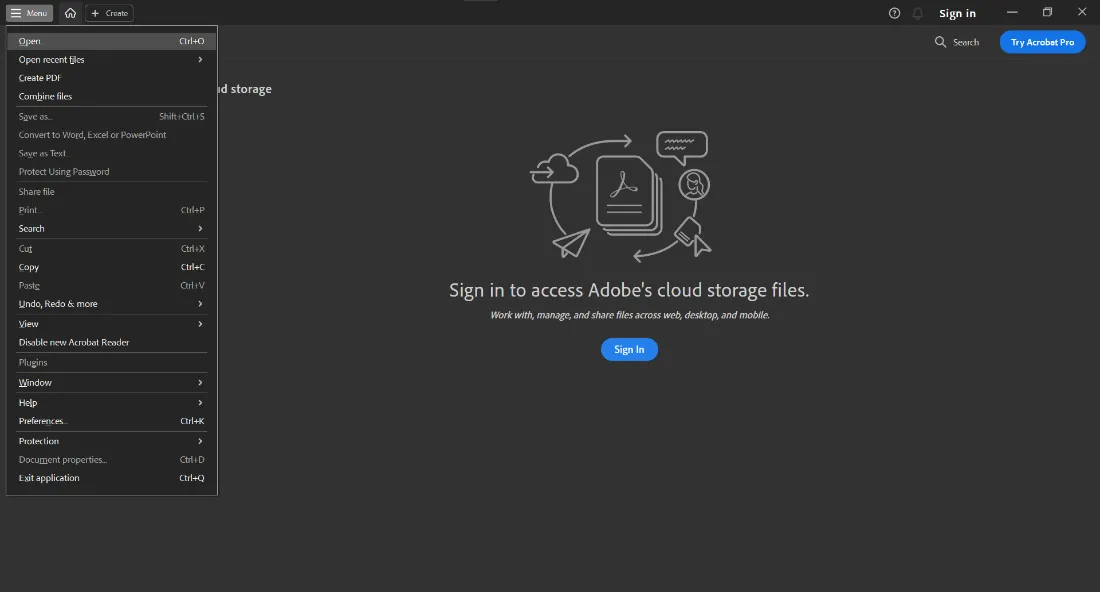Expand the Open recent files submenu

coord(110,60)
